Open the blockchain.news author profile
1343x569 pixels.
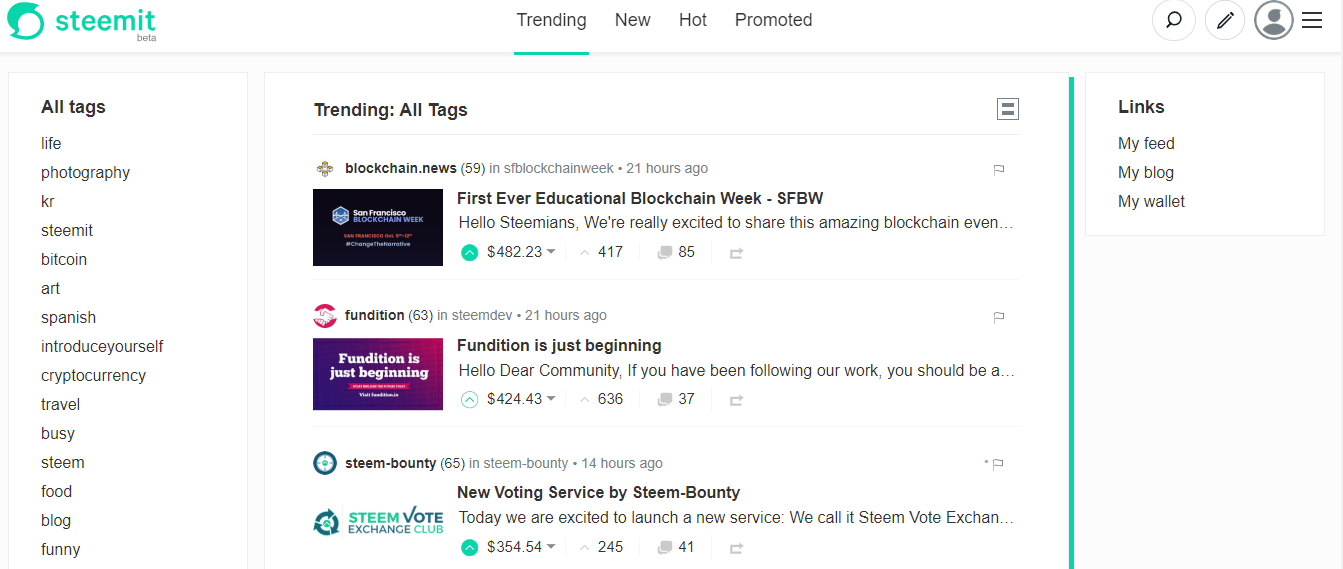click(400, 168)
